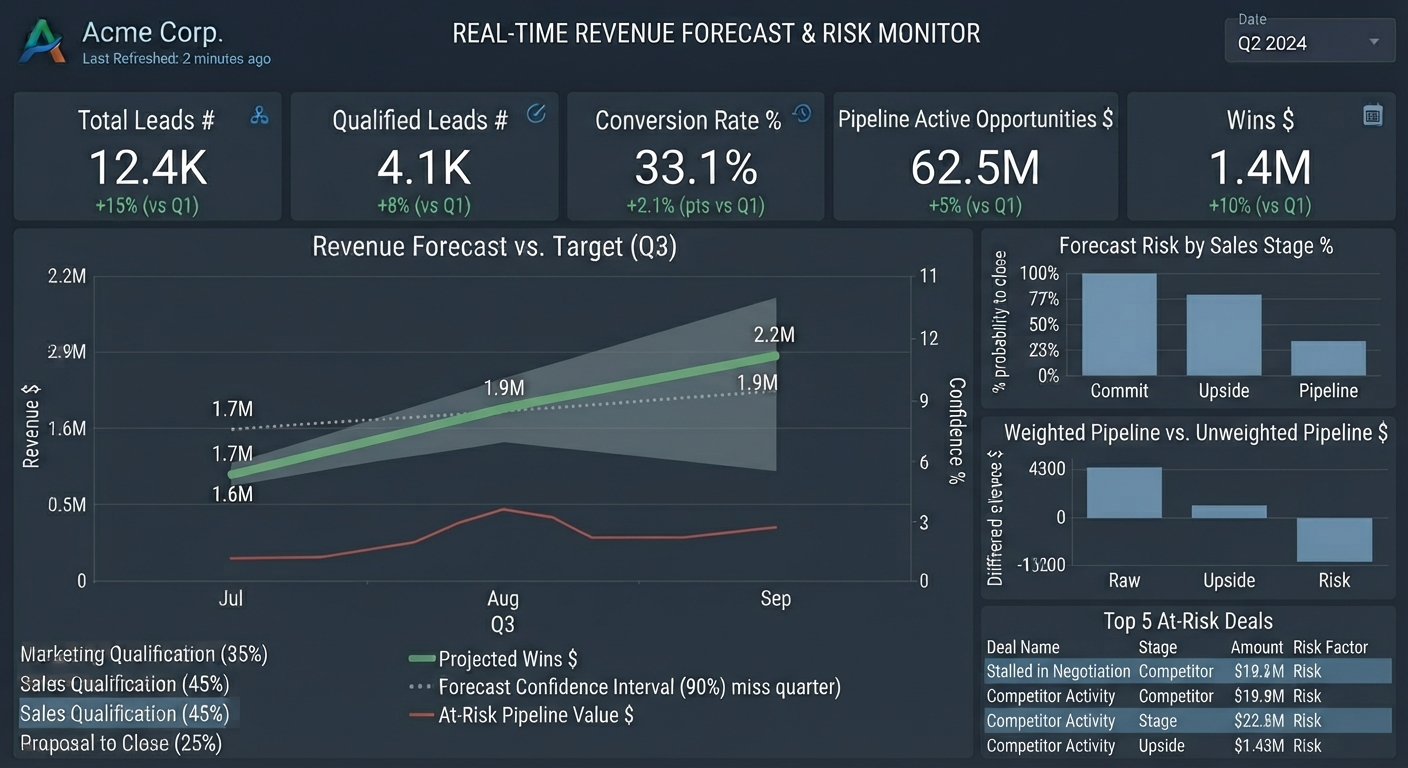
Task: Click the Date dropdown arrow
Action: 1375,43
